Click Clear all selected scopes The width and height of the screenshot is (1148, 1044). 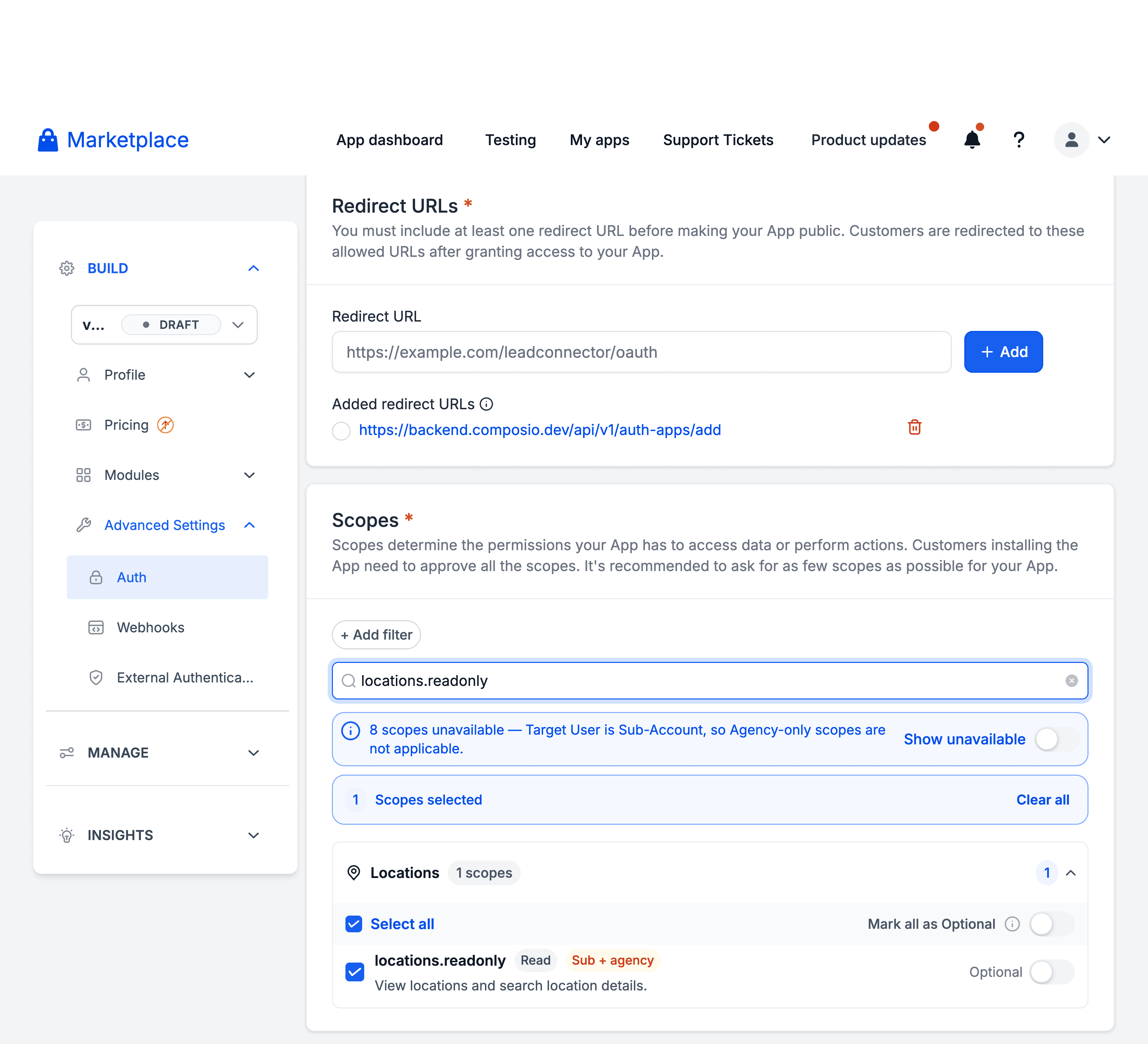1043,800
